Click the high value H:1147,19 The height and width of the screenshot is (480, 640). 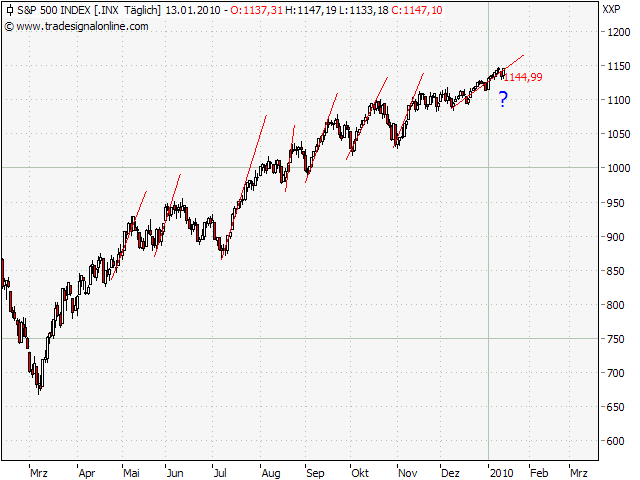point(311,10)
